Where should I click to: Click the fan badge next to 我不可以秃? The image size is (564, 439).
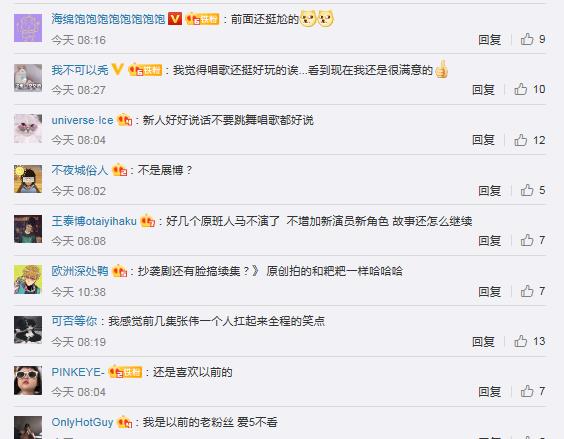click(x=145, y=69)
